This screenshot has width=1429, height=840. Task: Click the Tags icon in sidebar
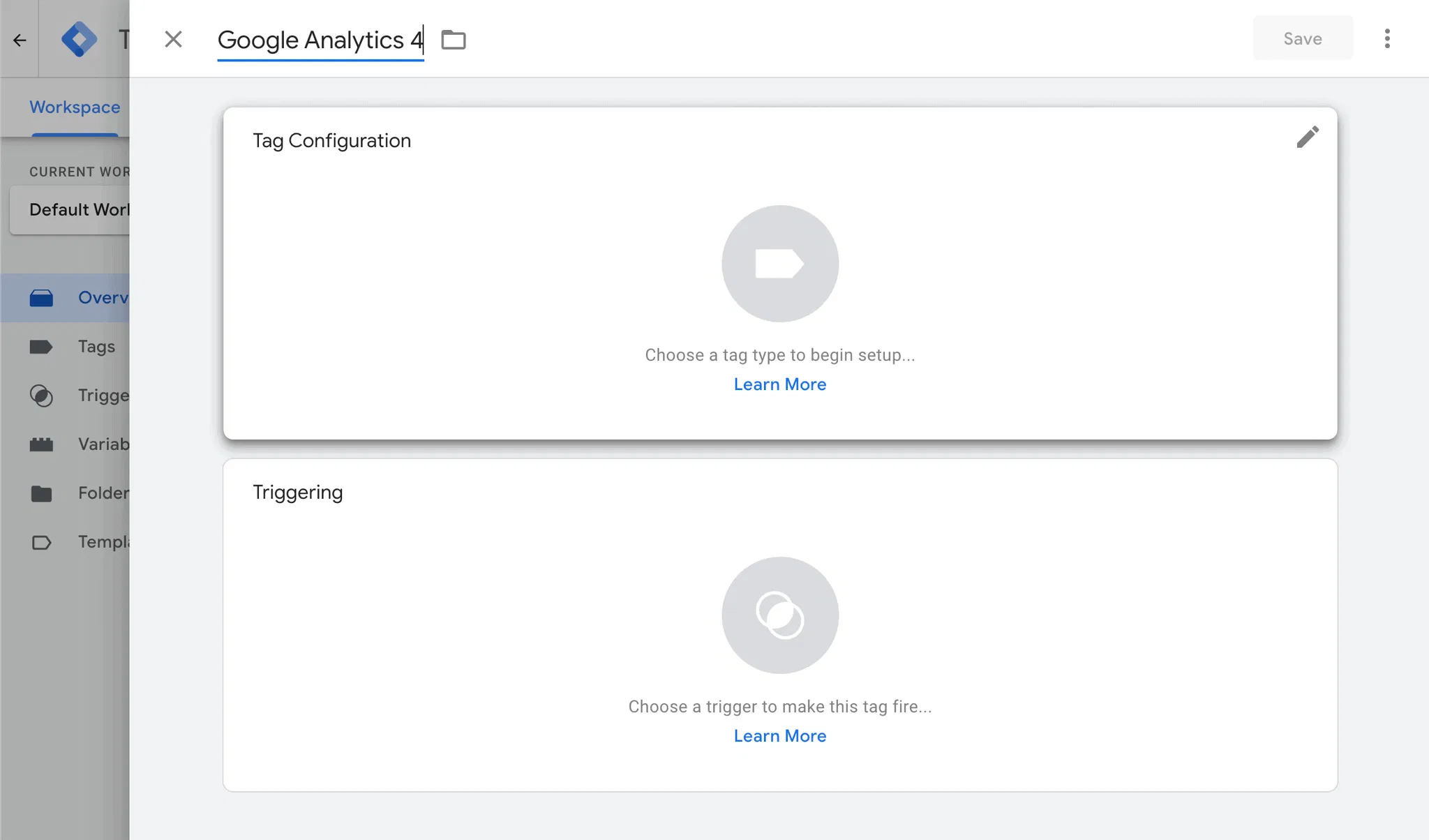pos(41,347)
